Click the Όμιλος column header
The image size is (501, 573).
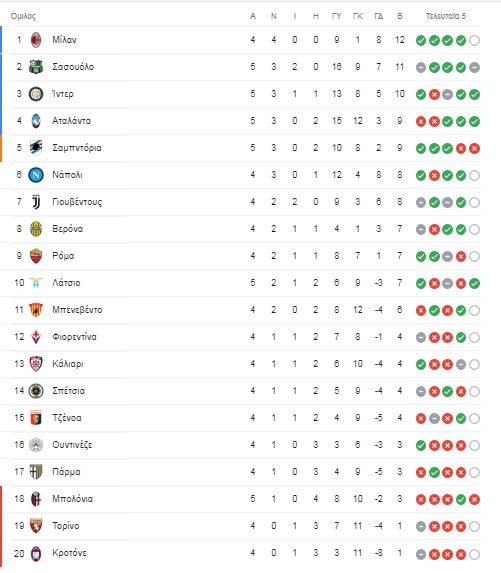pos(23,16)
